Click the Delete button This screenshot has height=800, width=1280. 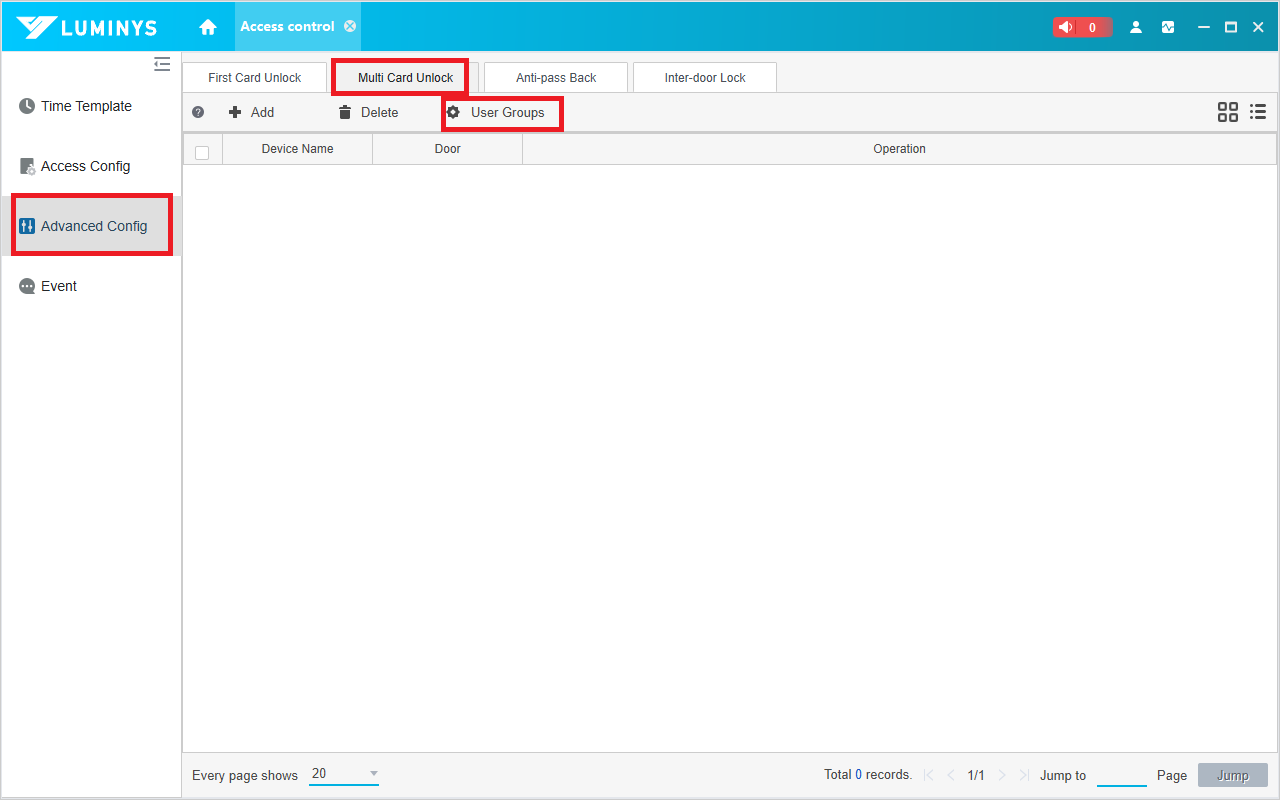tap(368, 113)
